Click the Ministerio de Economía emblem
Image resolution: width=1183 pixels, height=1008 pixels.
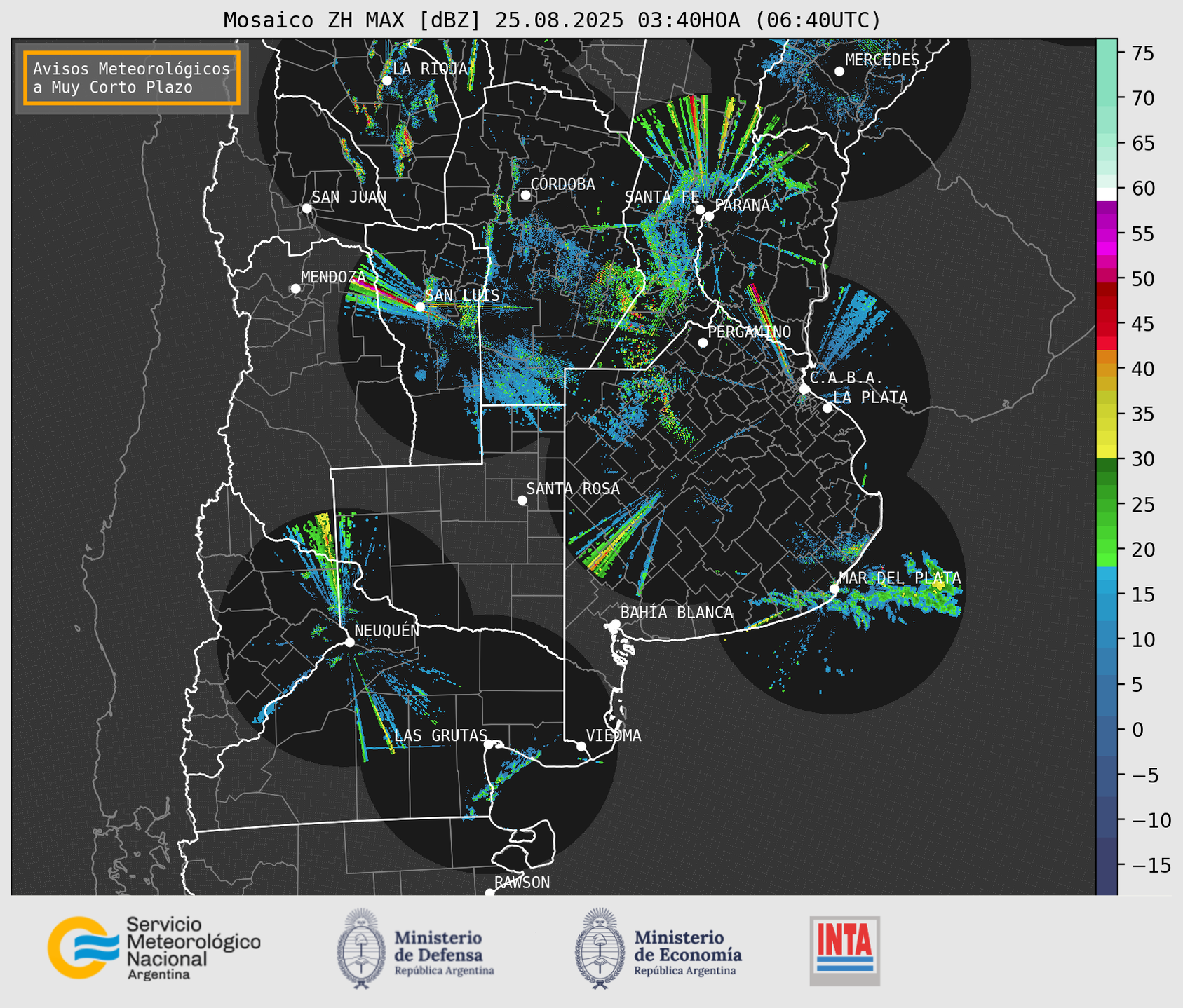(600, 948)
